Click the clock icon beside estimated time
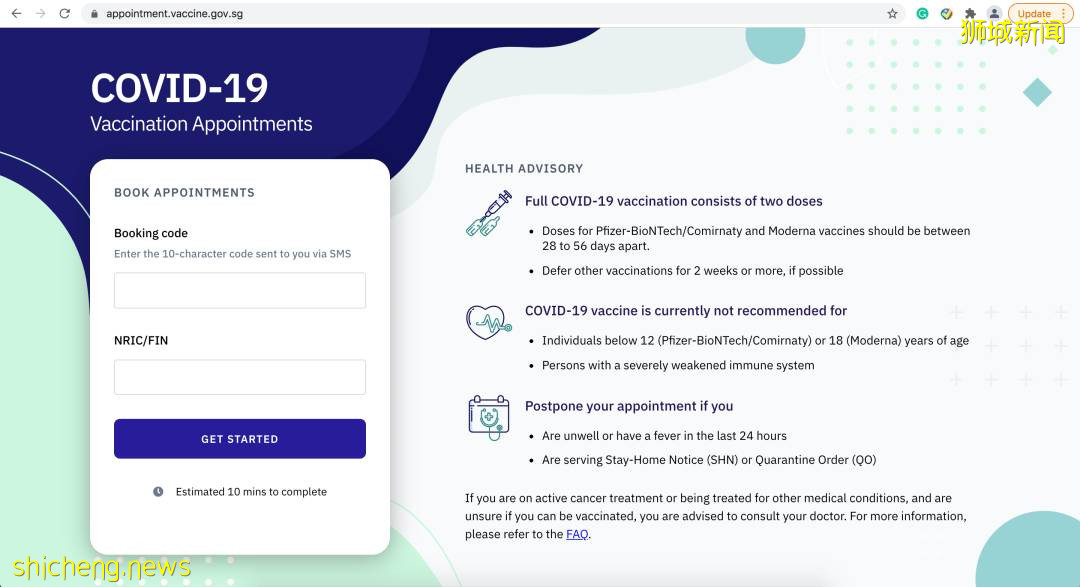 coord(158,492)
